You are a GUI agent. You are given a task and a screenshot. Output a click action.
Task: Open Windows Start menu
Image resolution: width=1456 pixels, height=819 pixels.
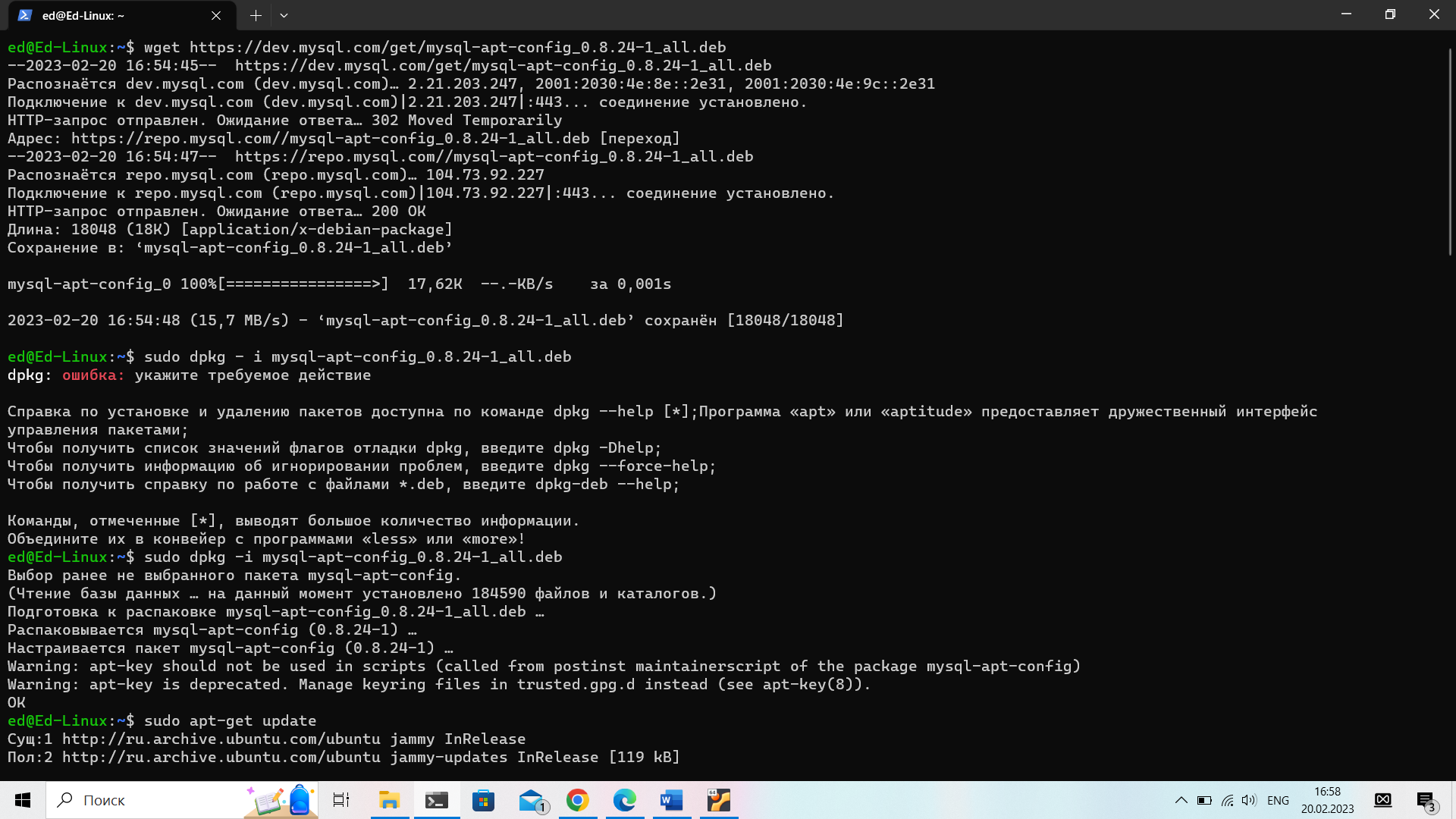pos(23,800)
